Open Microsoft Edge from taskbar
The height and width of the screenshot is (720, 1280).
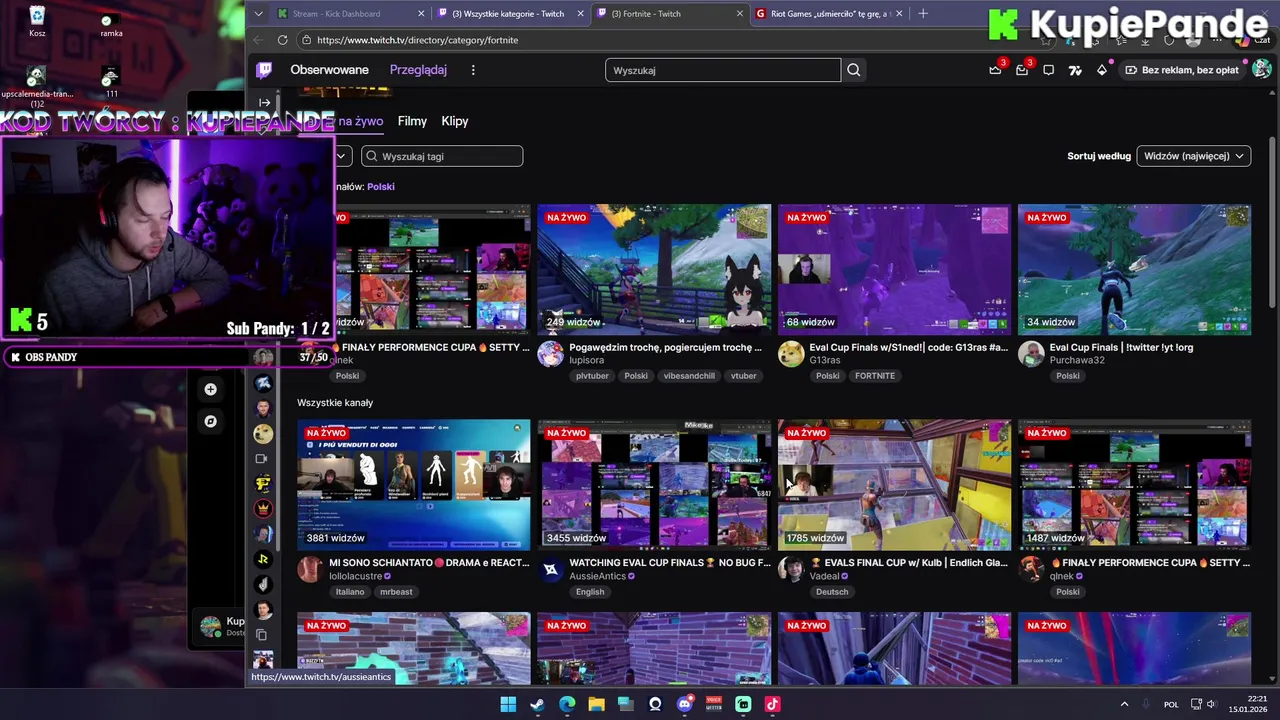coord(567,704)
